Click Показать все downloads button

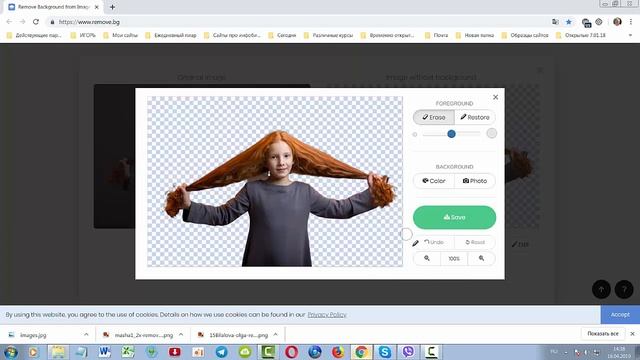[603, 334]
